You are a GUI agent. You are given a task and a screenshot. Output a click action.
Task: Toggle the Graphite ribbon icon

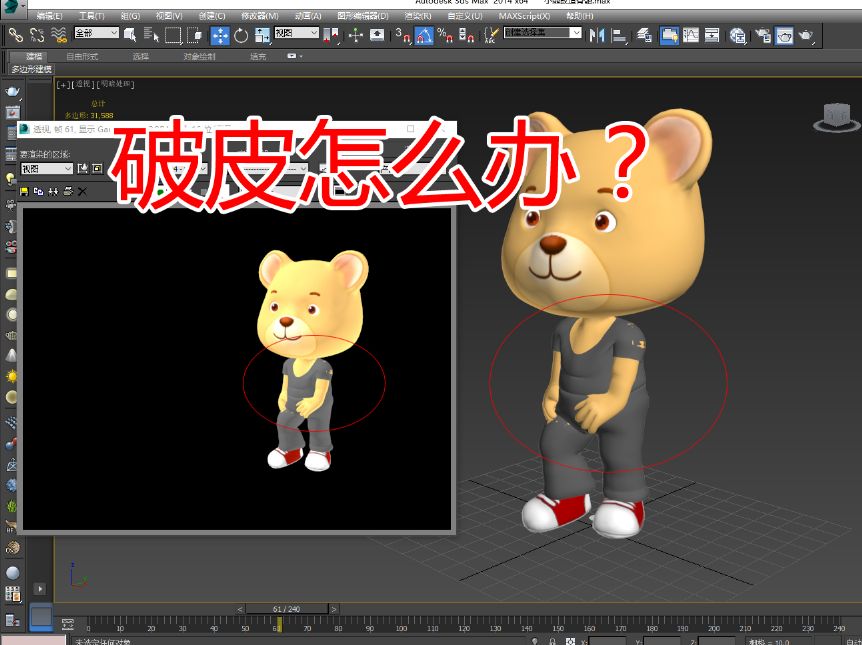pos(669,36)
